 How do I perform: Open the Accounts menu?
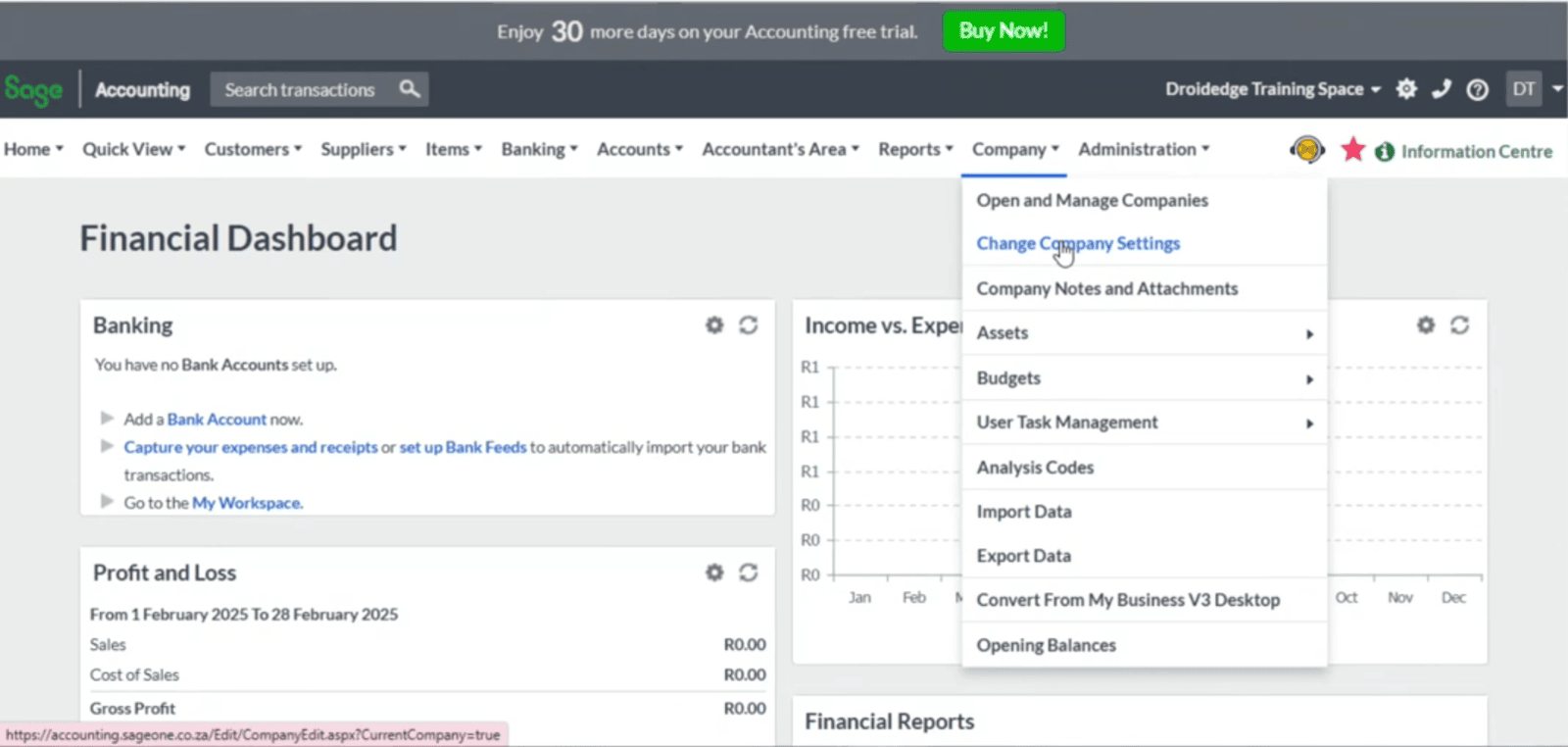pos(640,149)
